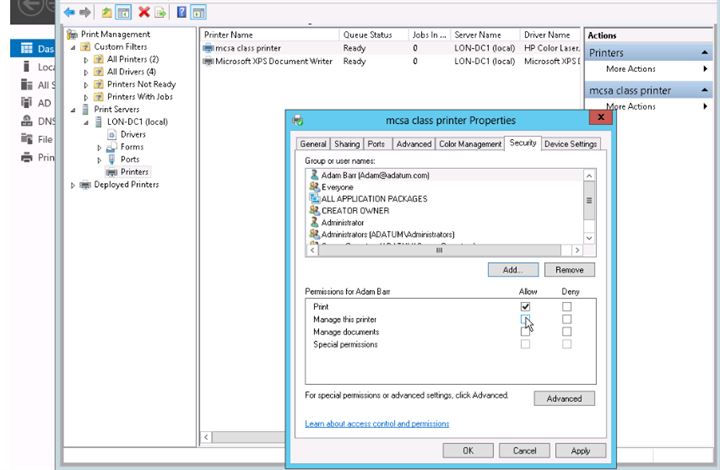Viewport: 720px width, 470px height.
Task: Select the Drivers node under LON-DC1
Action: (132, 134)
